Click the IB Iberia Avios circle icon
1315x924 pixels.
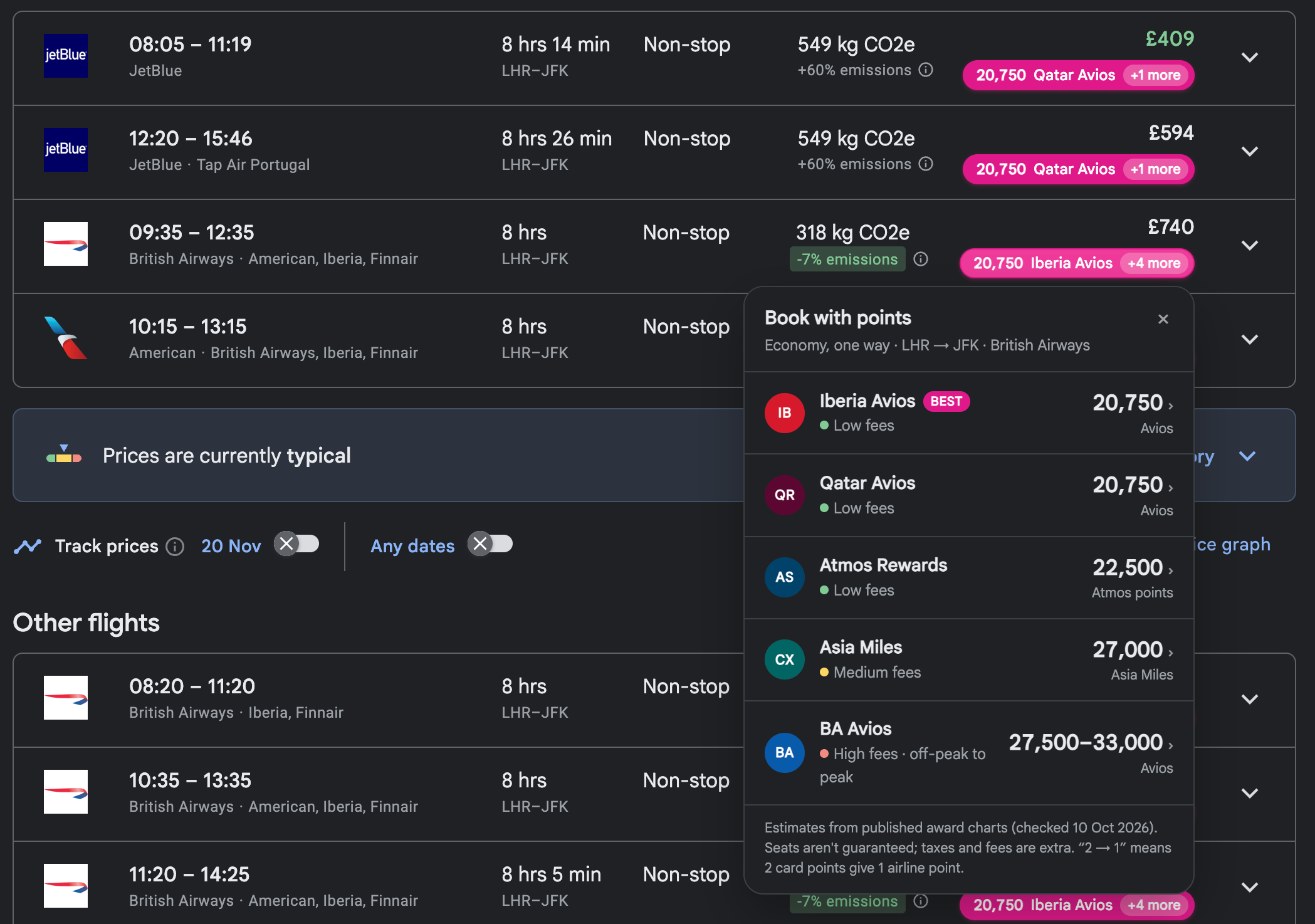pos(785,413)
